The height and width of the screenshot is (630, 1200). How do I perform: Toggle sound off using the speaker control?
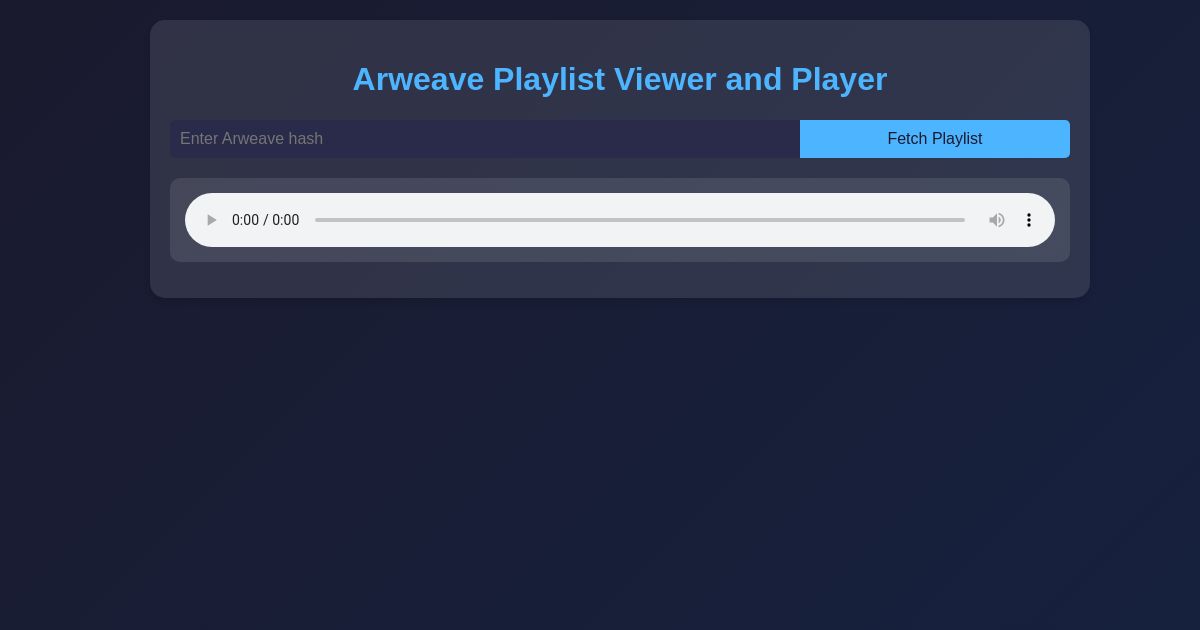[997, 220]
